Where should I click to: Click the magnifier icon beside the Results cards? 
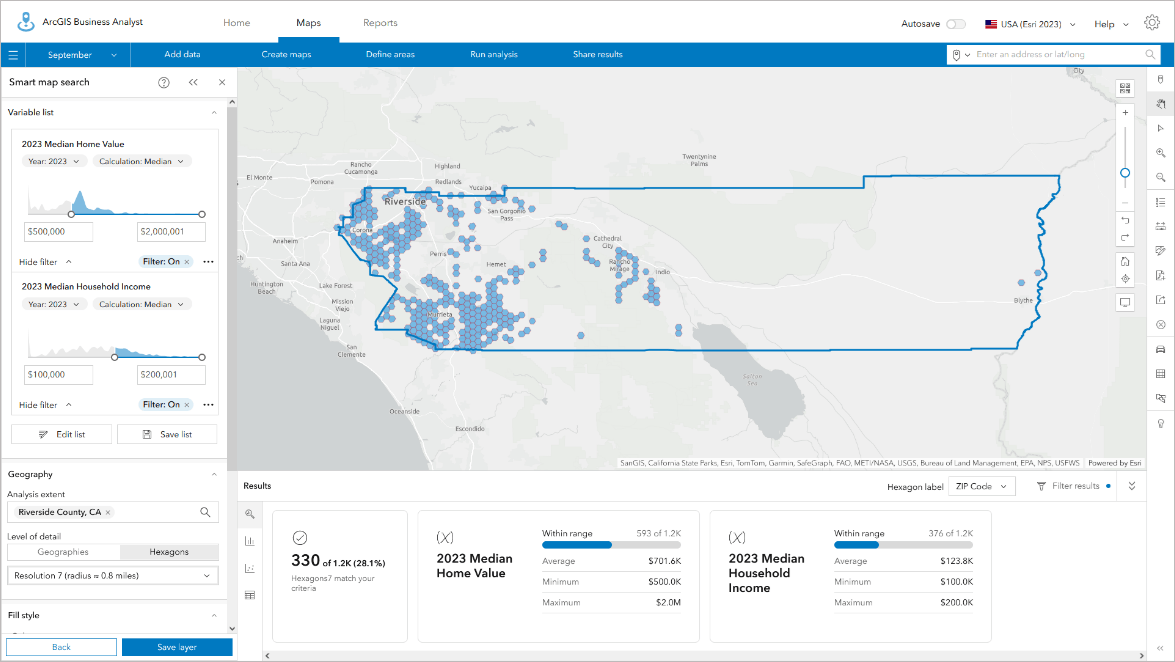(x=249, y=515)
